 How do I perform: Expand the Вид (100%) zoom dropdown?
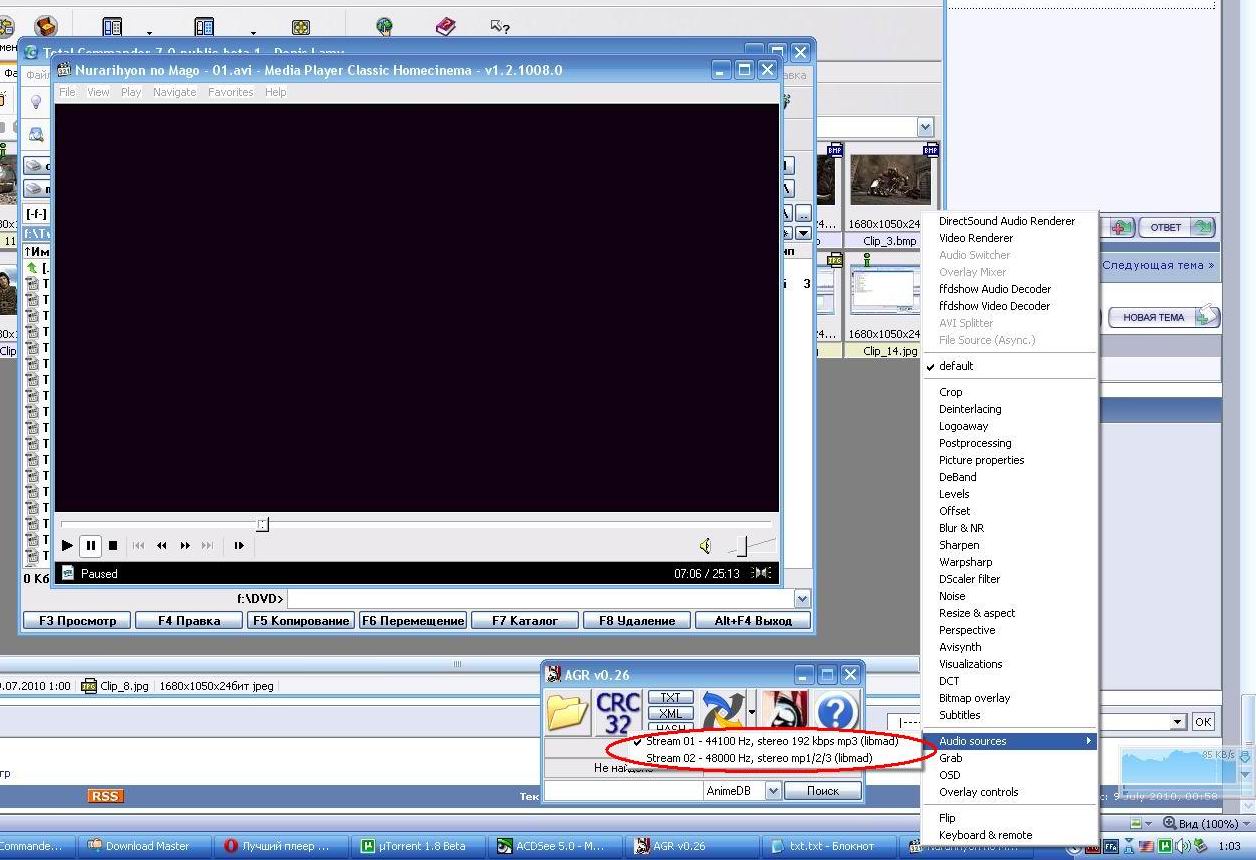coord(1245,824)
